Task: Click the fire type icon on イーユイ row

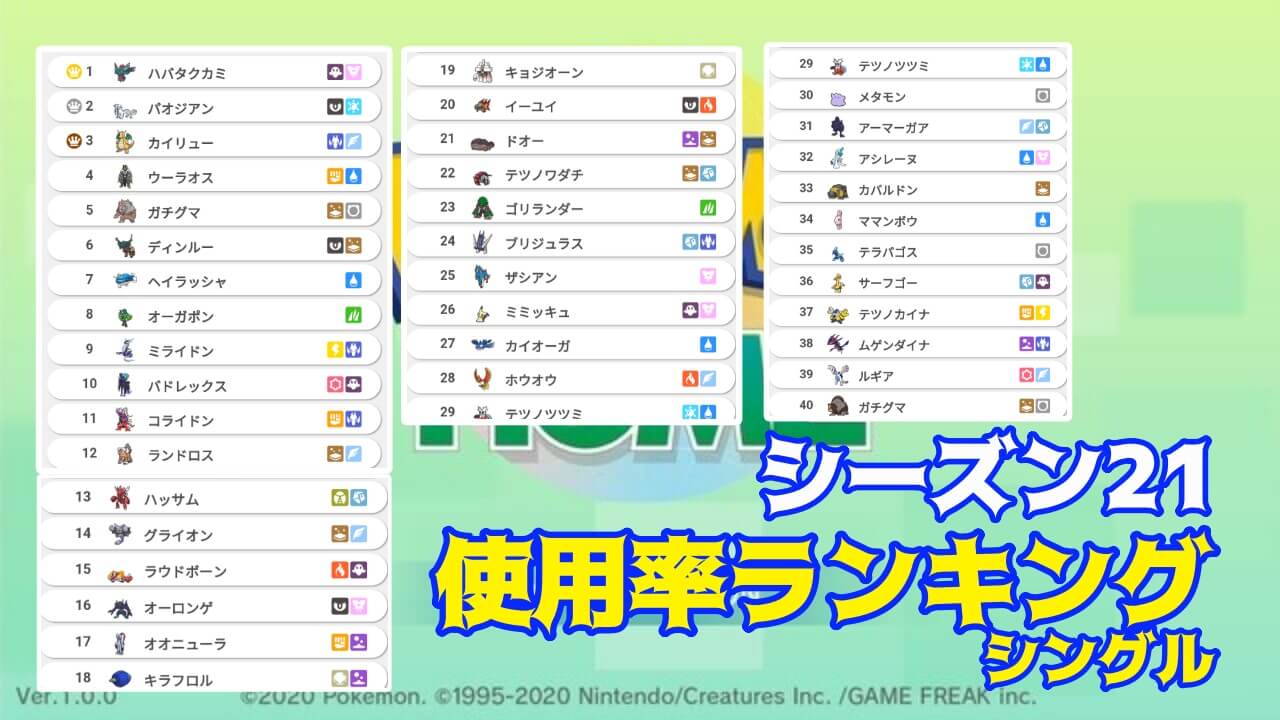Action: click(x=707, y=105)
